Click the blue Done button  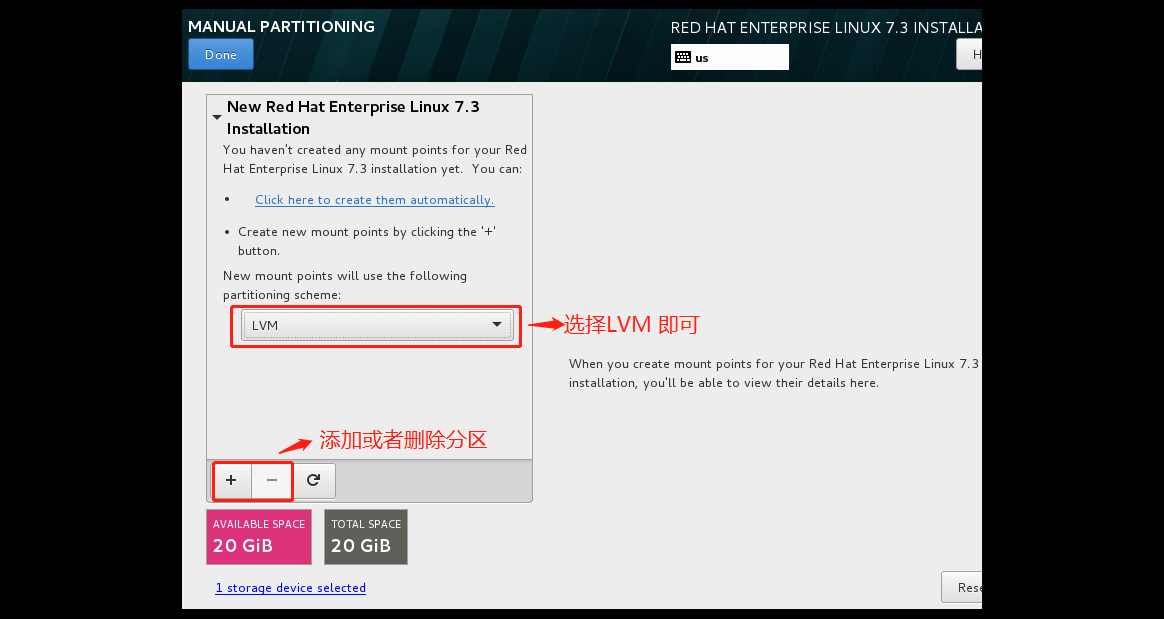click(220, 54)
